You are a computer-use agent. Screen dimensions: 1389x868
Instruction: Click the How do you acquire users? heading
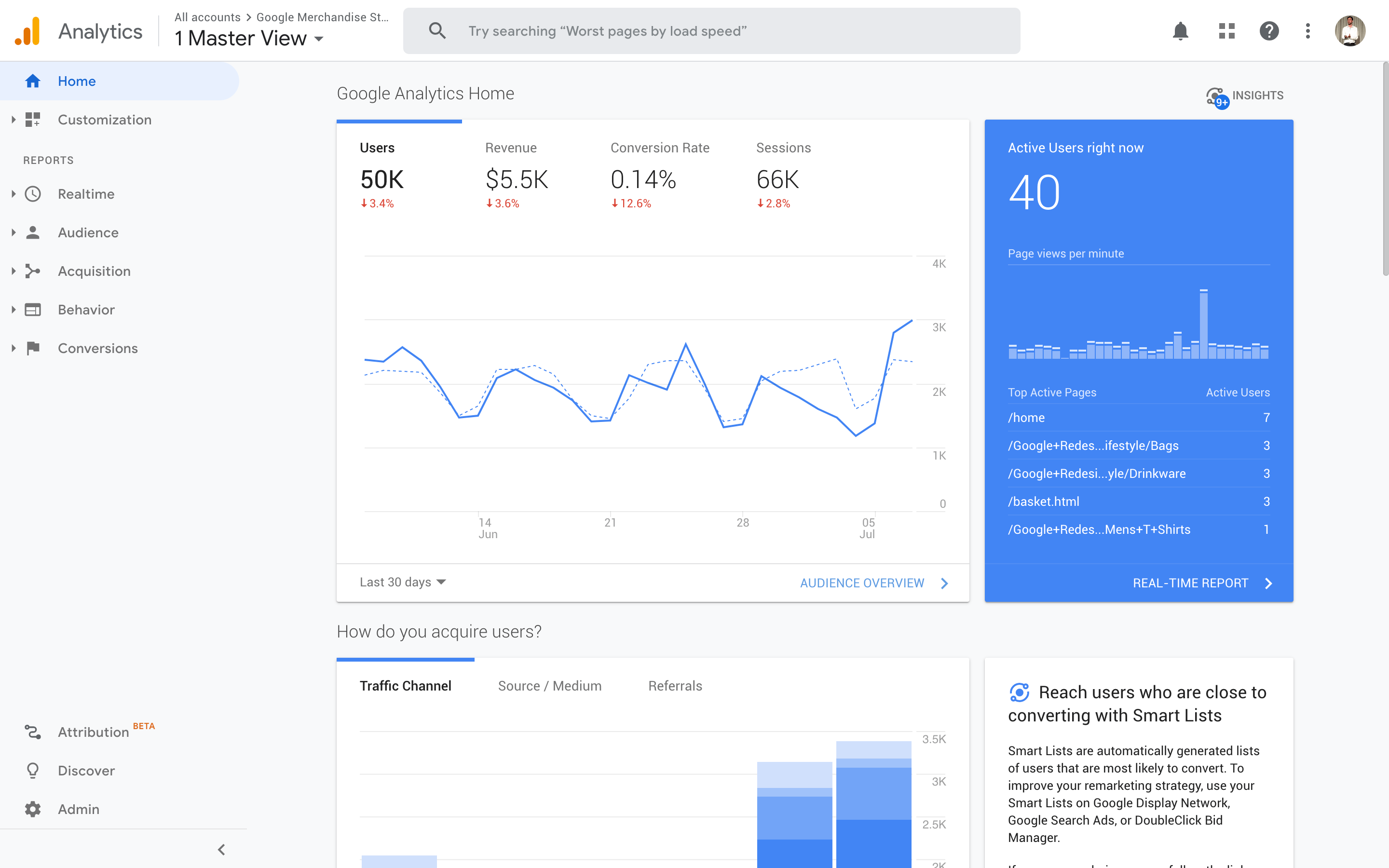(439, 632)
